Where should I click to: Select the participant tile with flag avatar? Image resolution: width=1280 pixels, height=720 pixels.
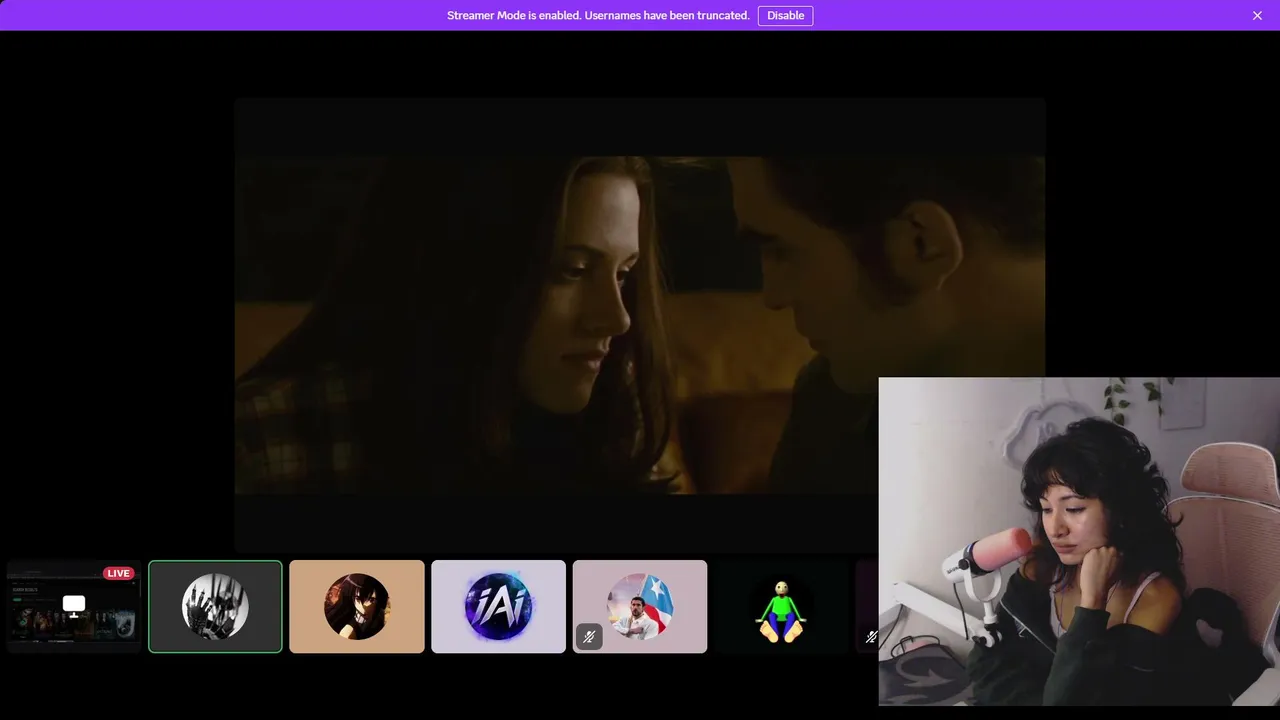pyautogui.click(x=640, y=606)
